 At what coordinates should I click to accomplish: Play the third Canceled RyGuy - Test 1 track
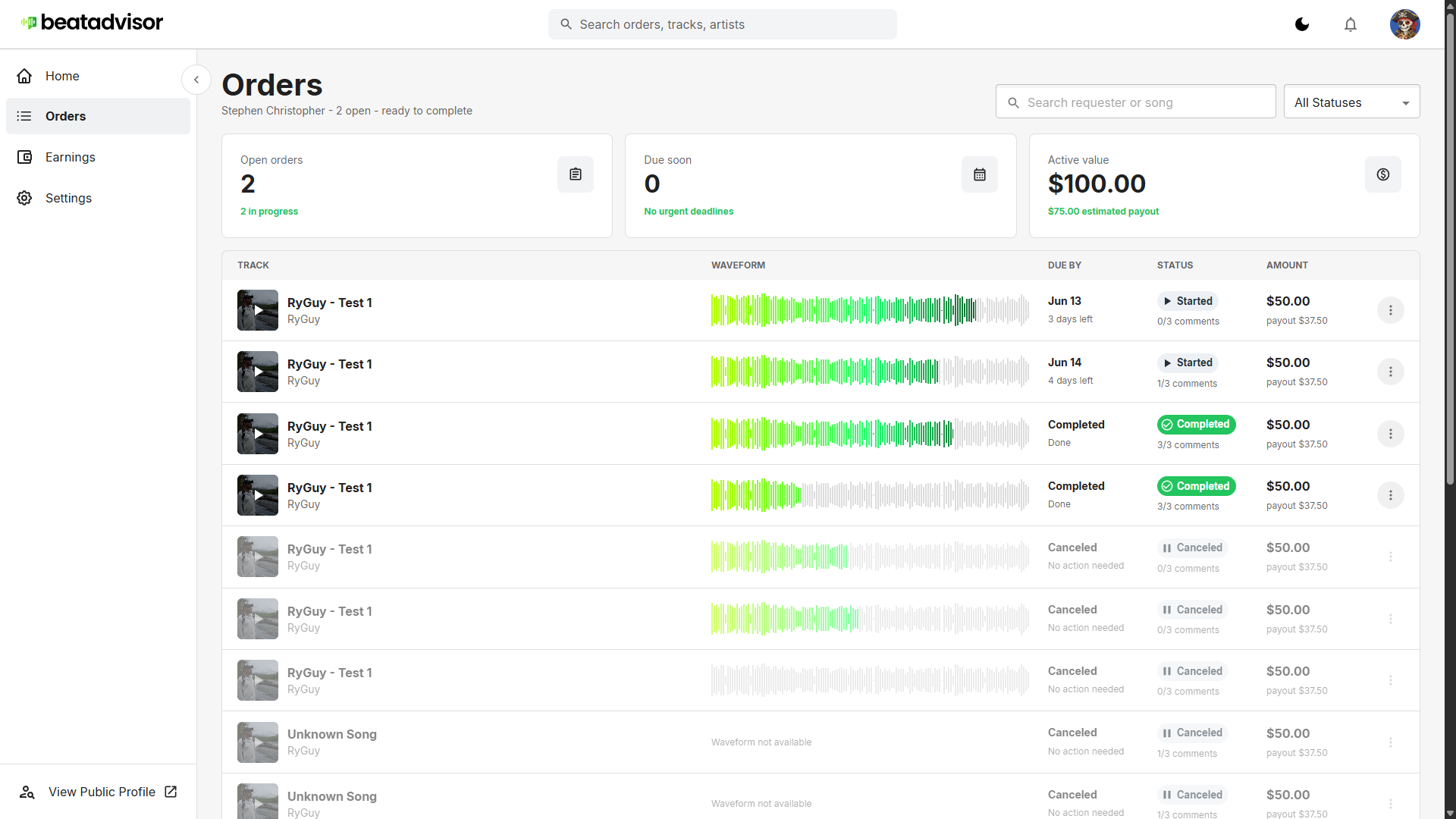(x=258, y=680)
